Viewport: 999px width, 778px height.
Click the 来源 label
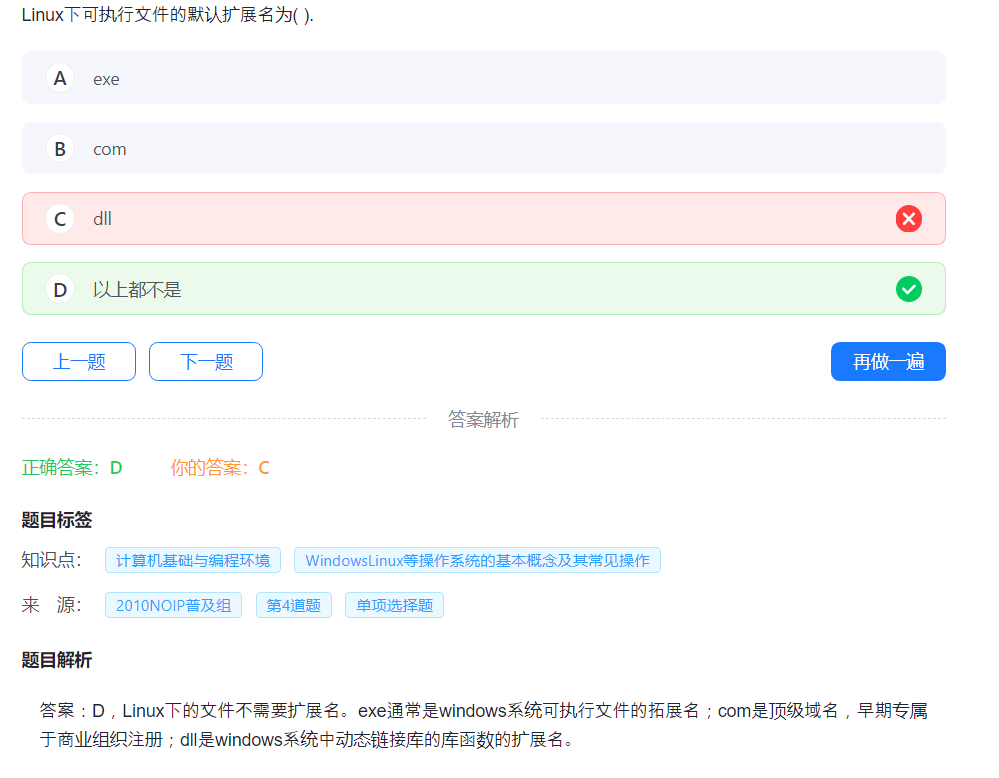coord(52,605)
